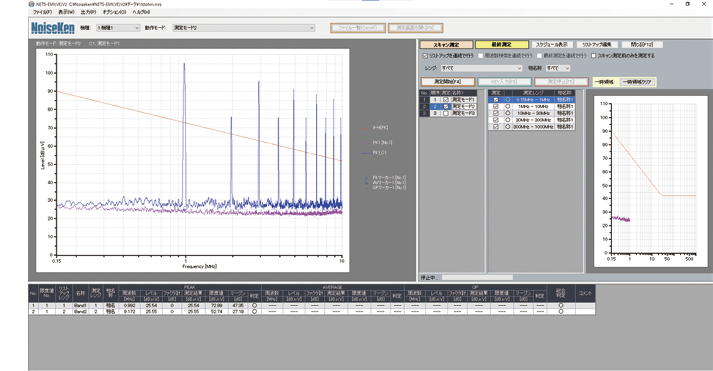This screenshot has height=371, width=713.
Task: Click the app icon in the title bar
Action: (31, 4)
